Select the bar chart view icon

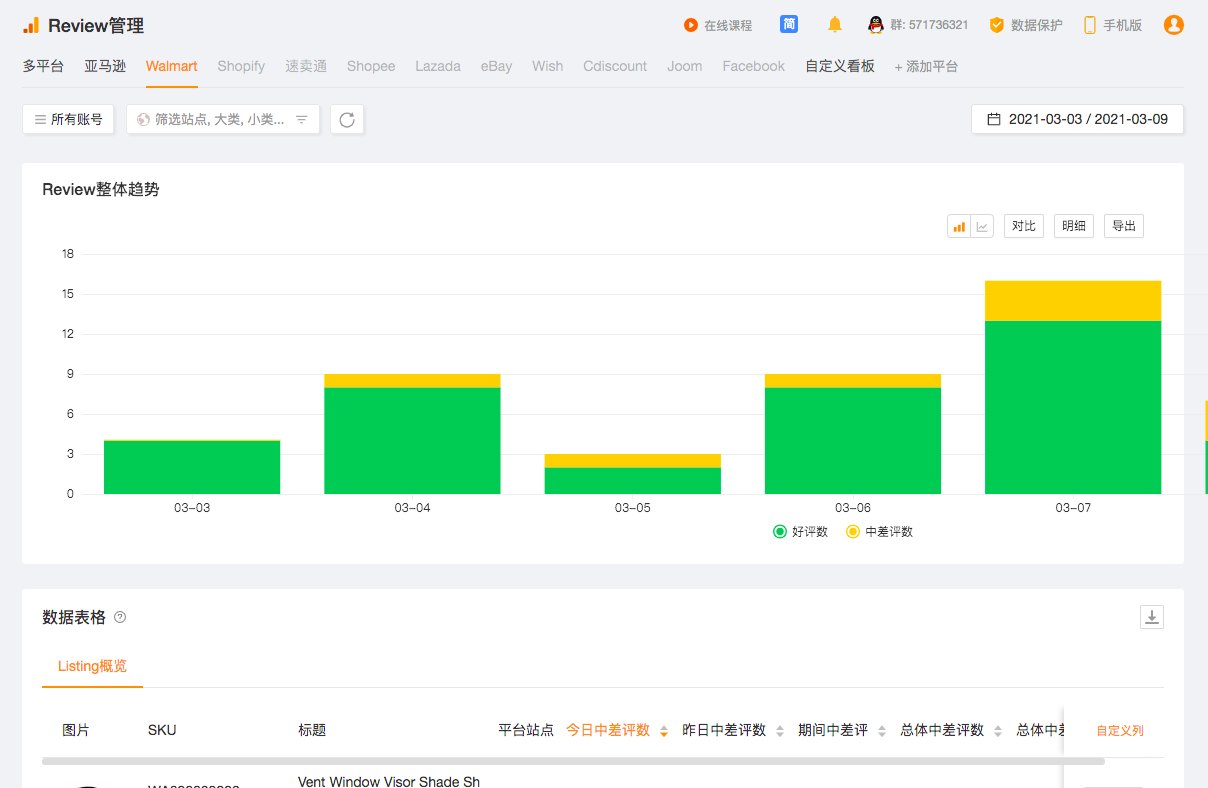[960, 226]
